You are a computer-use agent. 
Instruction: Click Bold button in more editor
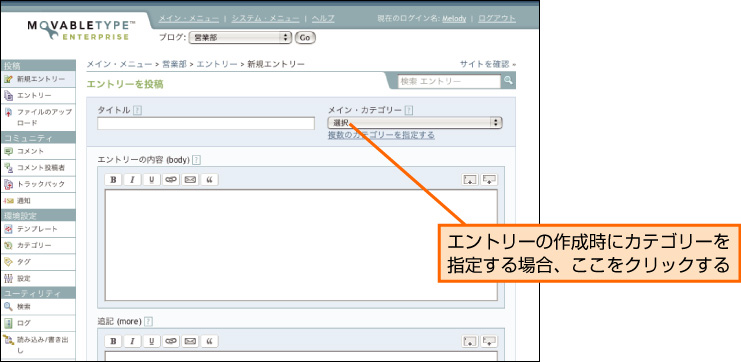[x=113, y=341]
